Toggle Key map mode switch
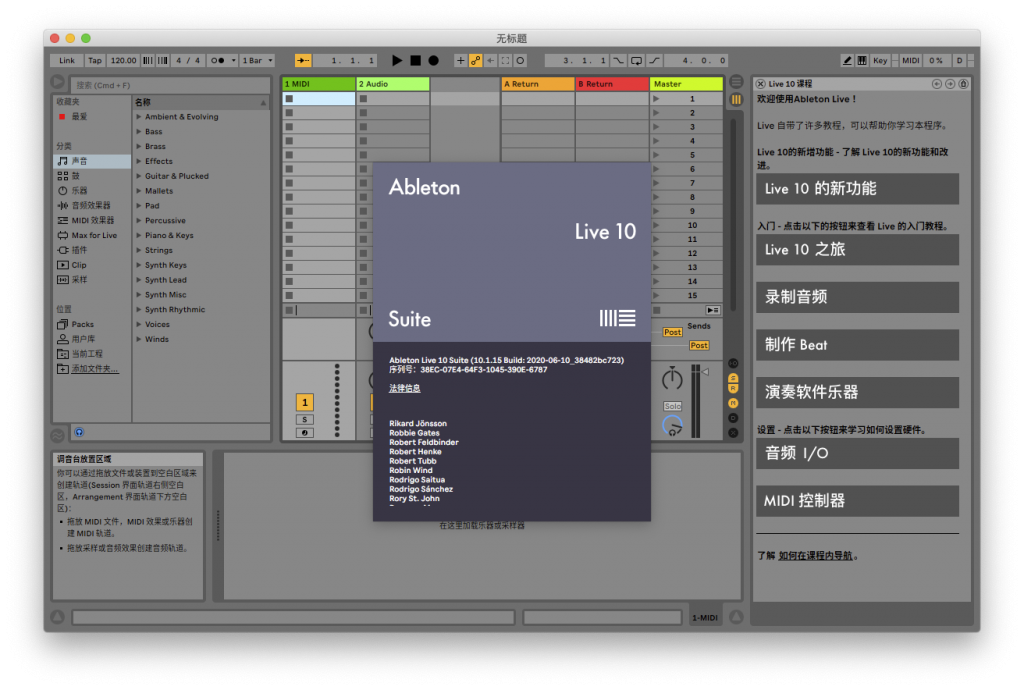 point(880,60)
